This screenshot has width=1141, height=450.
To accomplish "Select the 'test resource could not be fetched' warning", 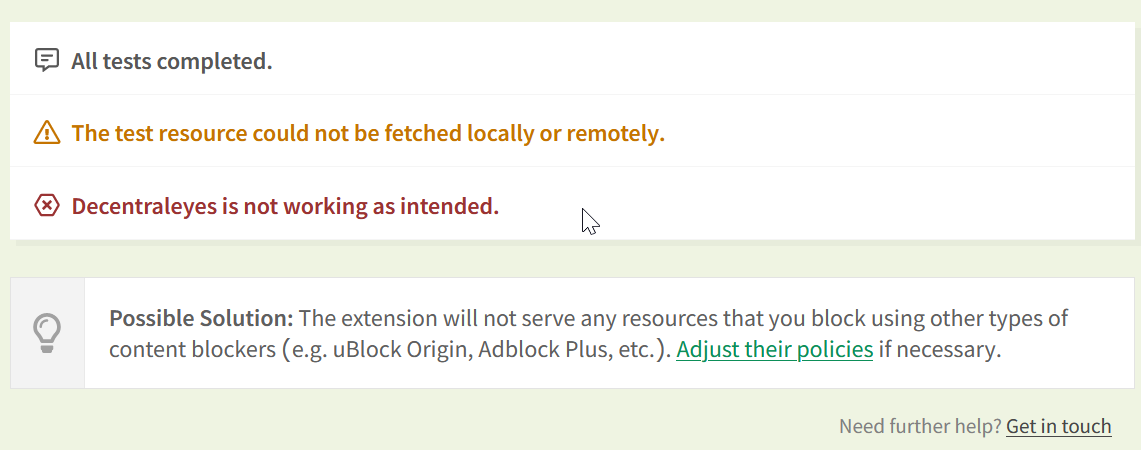I will [368, 133].
